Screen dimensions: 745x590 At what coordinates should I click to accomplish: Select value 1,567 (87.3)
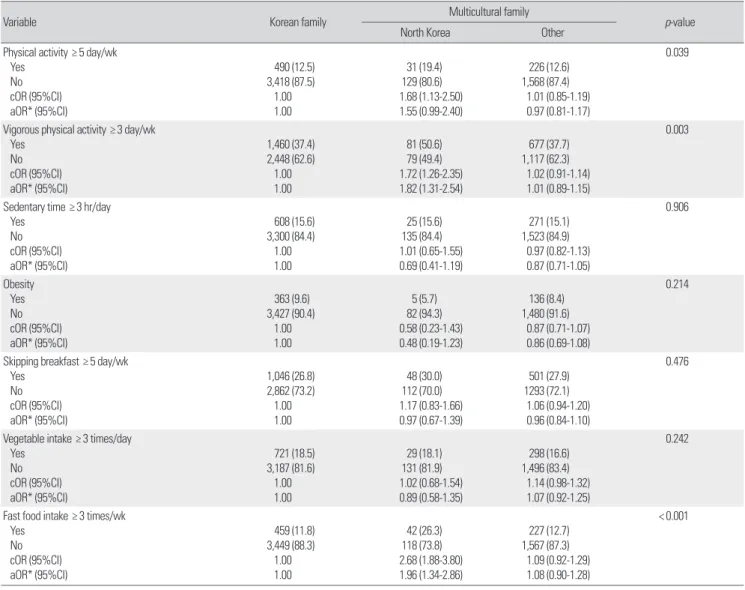coord(545,545)
